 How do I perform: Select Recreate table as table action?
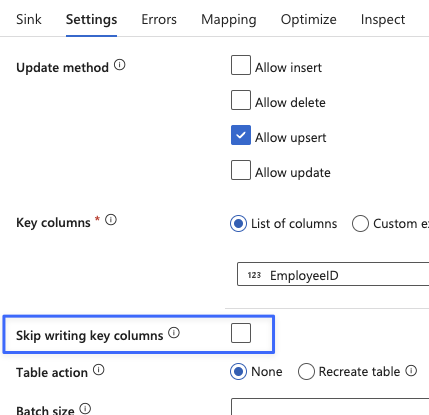tap(306, 371)
